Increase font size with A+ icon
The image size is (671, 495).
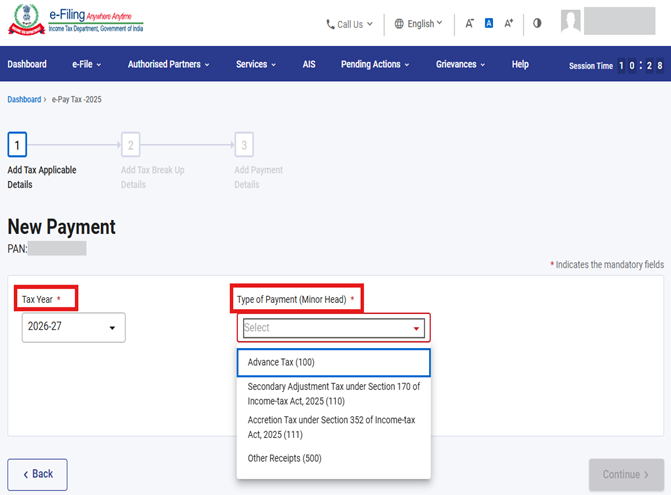[509, 23]
